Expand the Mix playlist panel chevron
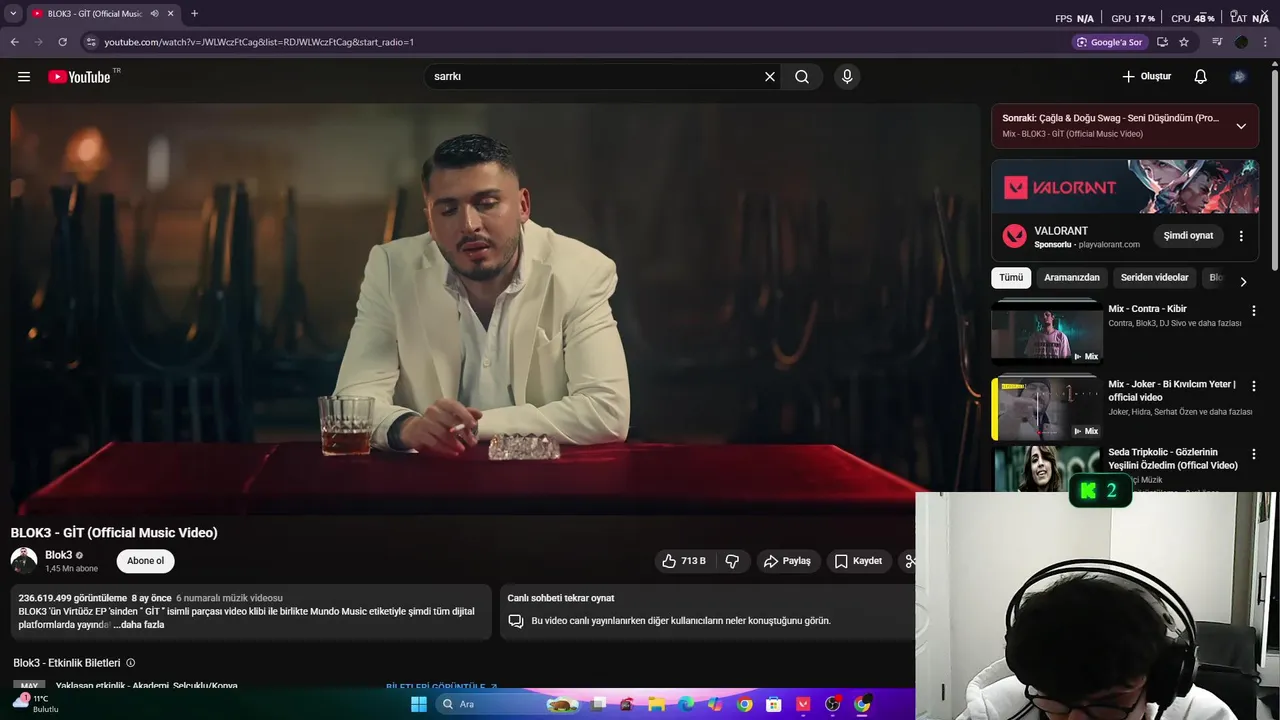The height and width of the screenshot is (720, 1280). 1241,126
